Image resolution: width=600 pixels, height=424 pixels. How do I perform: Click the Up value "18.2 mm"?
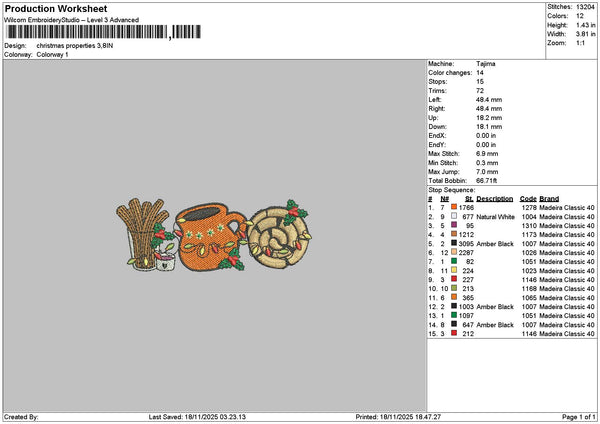[489, 118]
